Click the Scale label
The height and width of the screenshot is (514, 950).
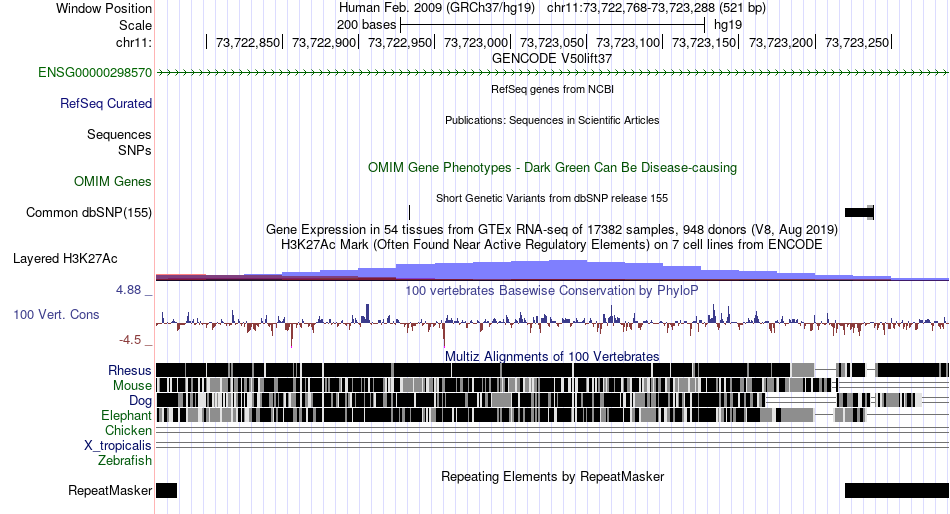[135, 25]
